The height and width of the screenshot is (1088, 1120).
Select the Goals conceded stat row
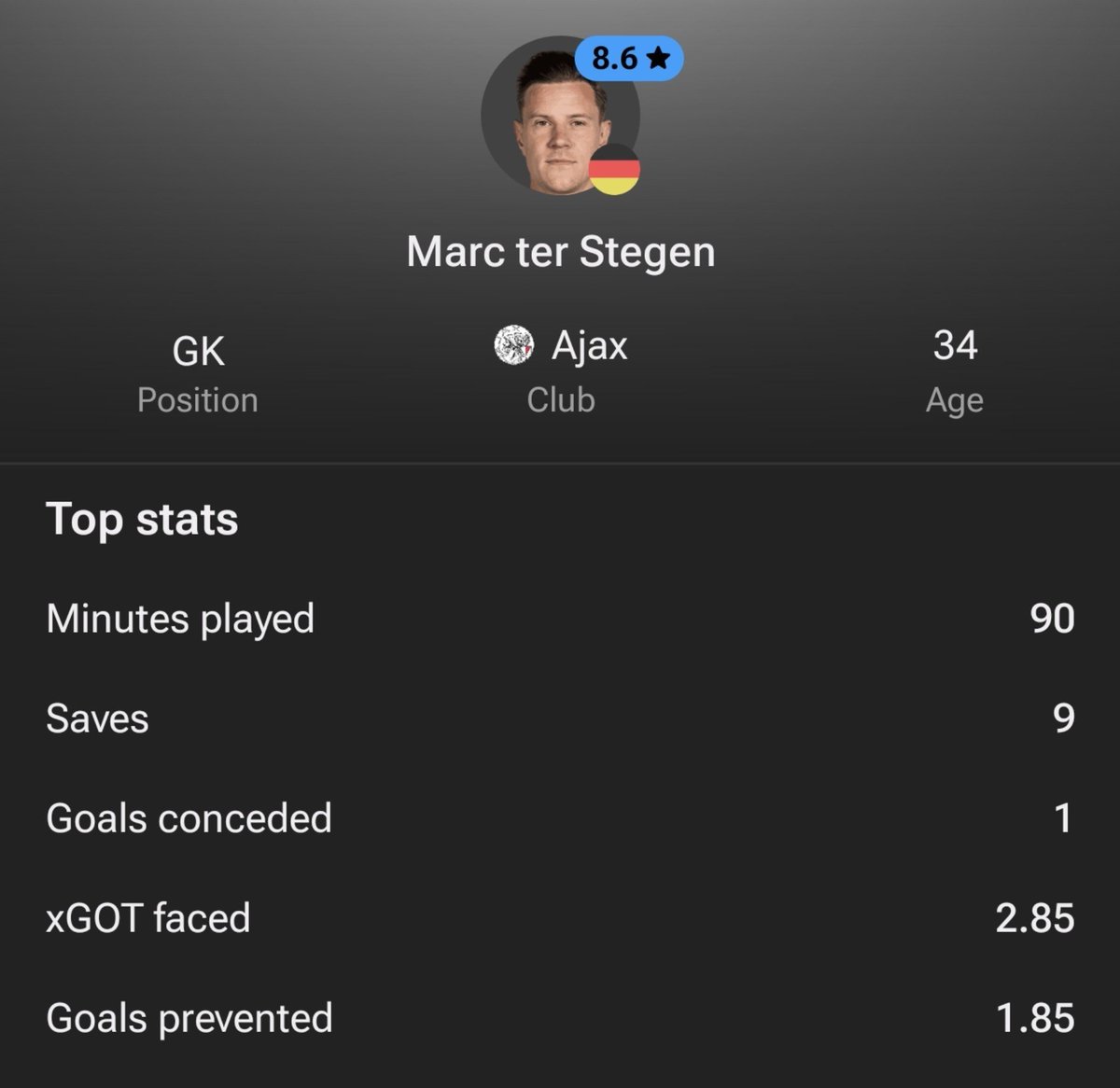pos(560,818)
